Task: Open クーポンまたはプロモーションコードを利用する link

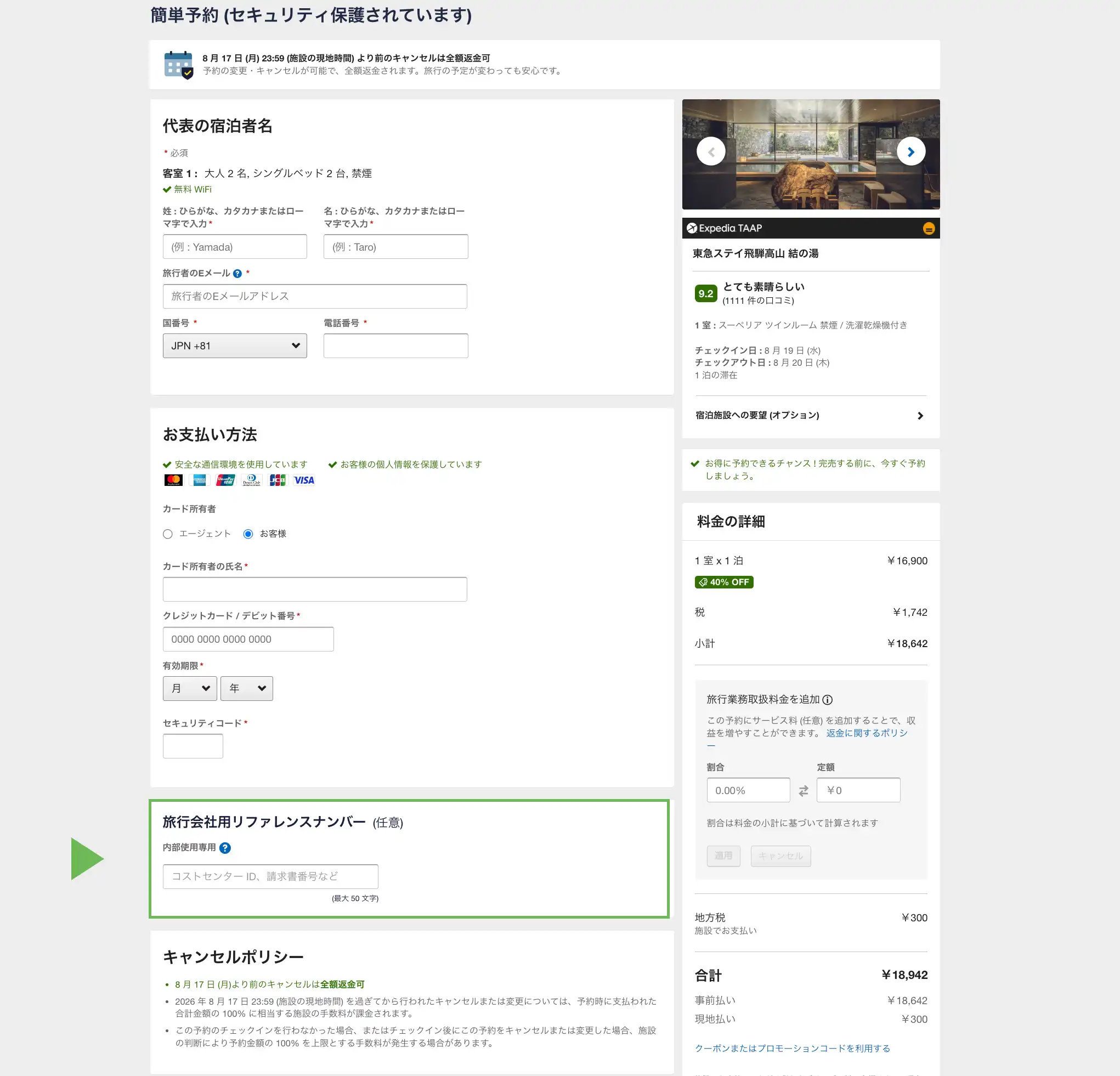Action: click(792, 1048)
